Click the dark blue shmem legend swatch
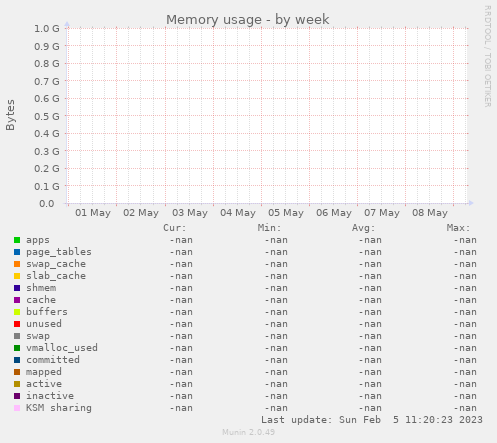This screenshot has width=497, height=443. [17, 288]
